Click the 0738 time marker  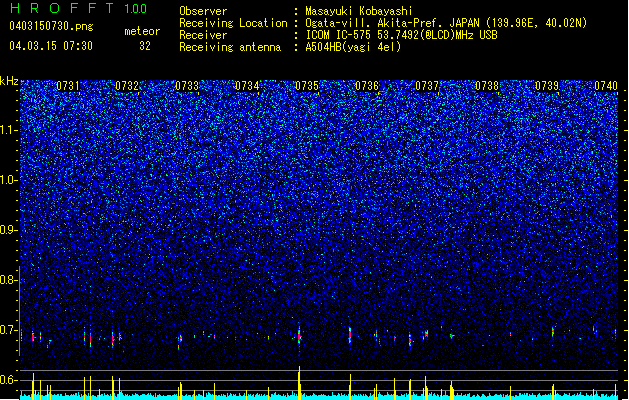coord(487,86)
